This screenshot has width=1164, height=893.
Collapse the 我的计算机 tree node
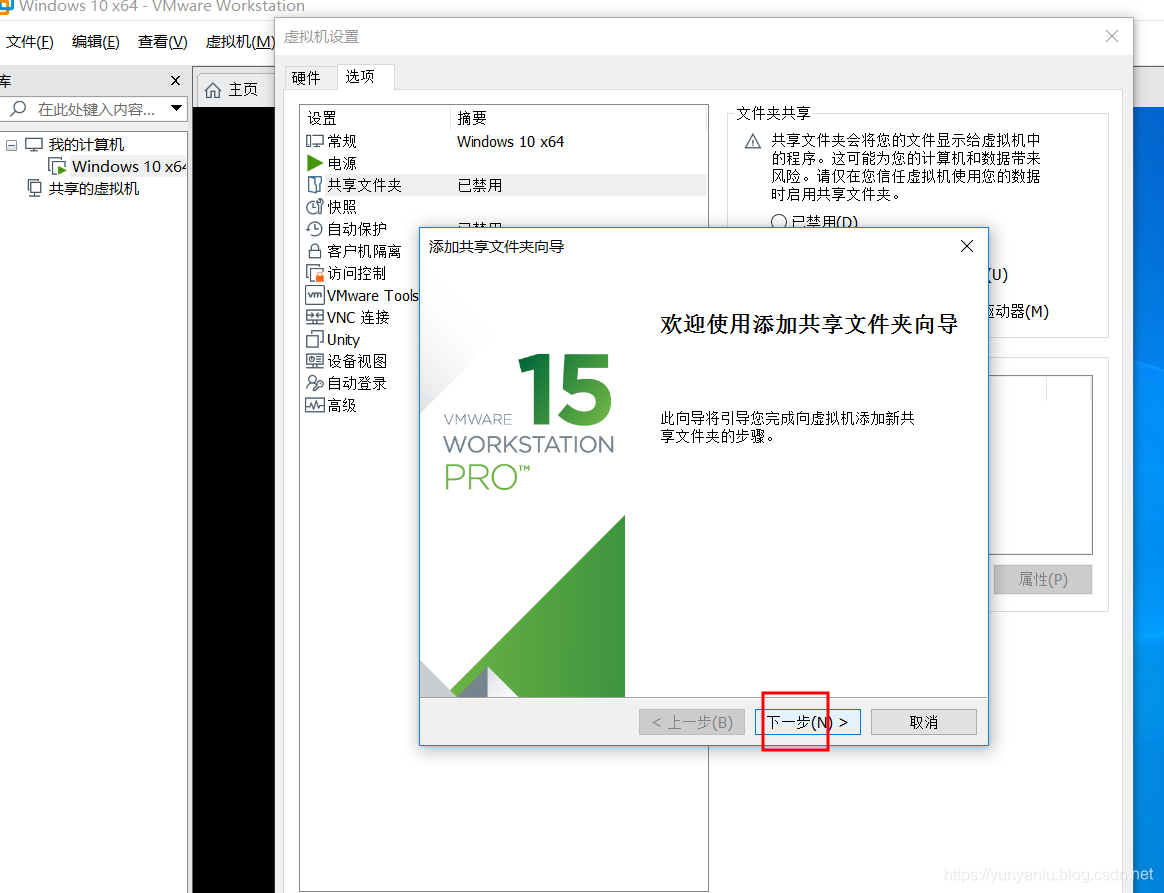(11, 145)
